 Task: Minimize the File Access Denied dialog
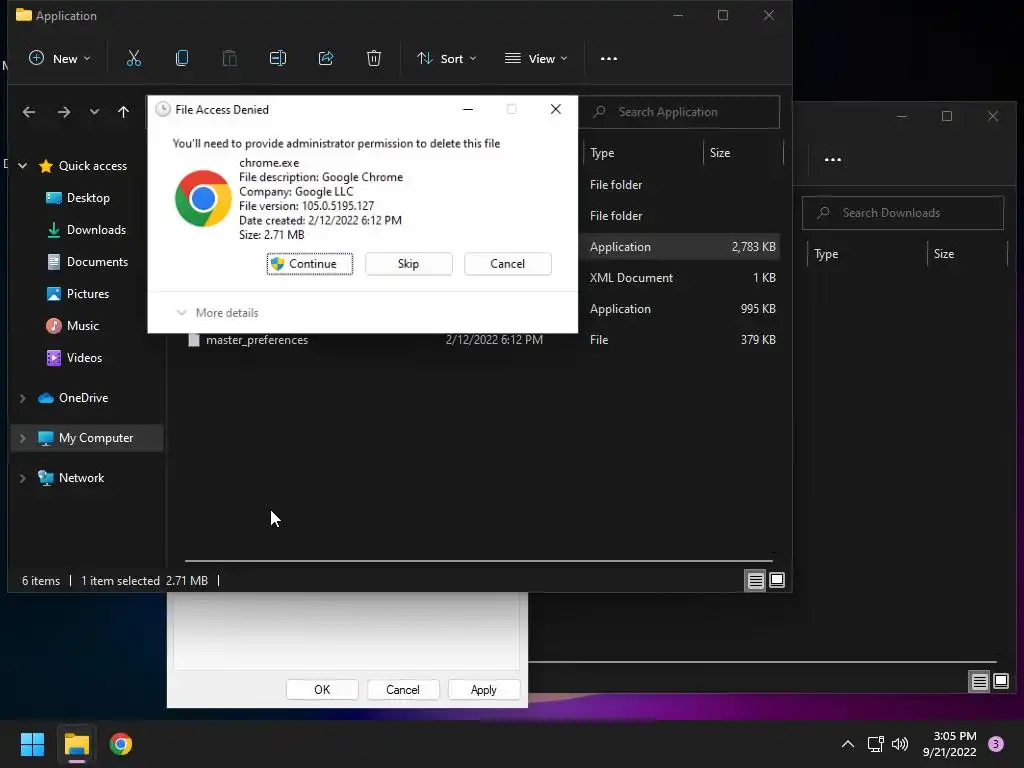coord(468,109)
